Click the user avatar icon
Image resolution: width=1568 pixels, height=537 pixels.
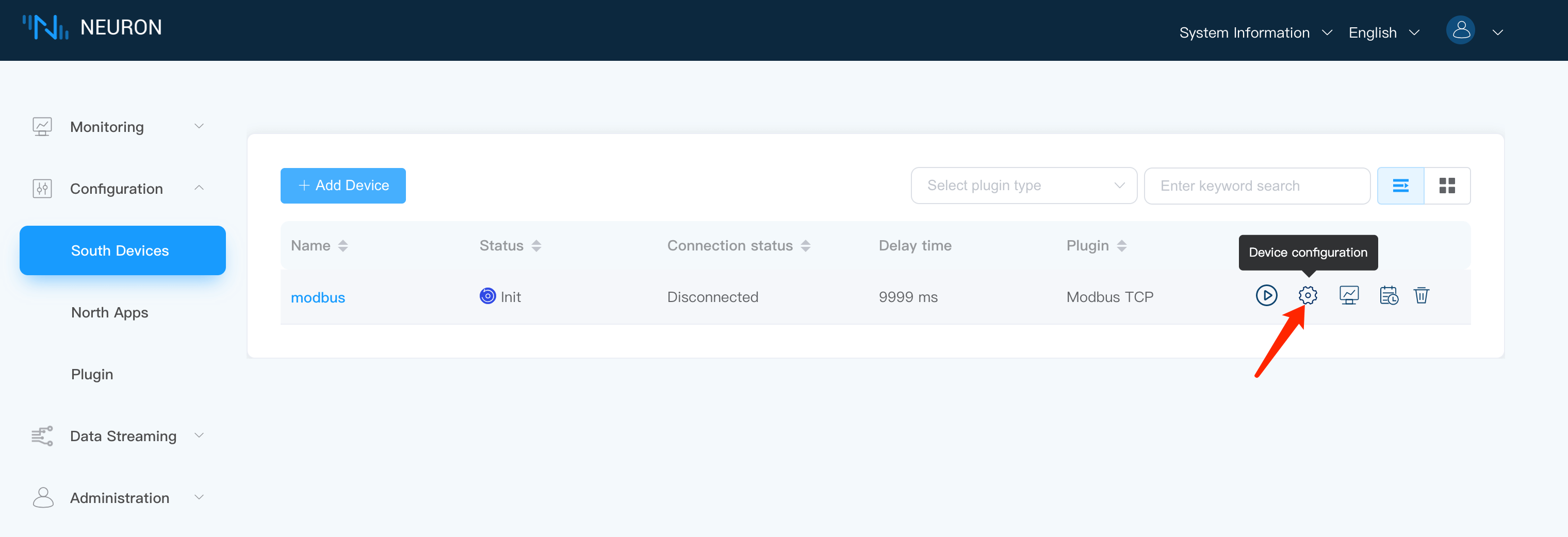pos(1460,30)
